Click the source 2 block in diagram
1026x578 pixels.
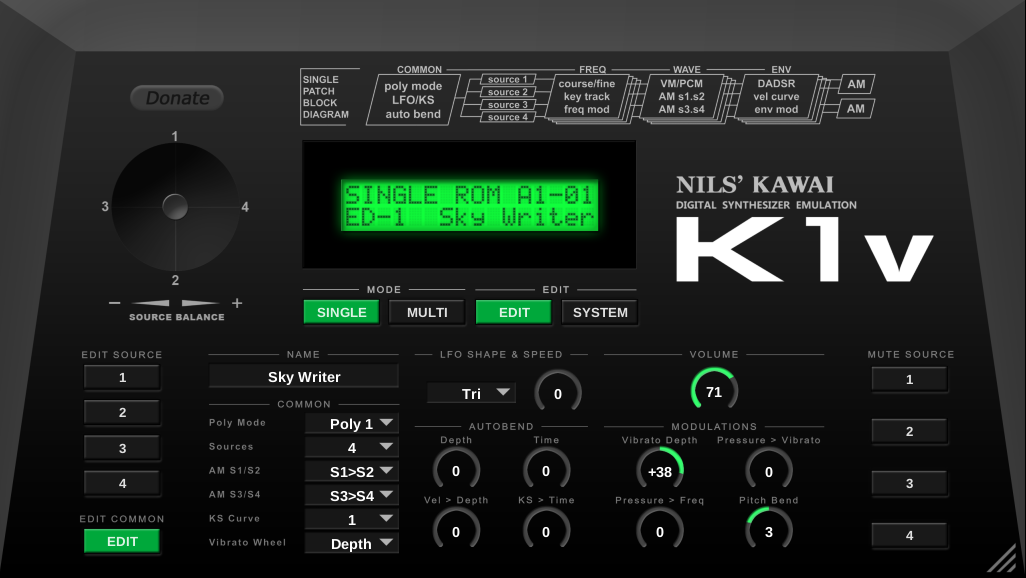click(x=508, y=92)
